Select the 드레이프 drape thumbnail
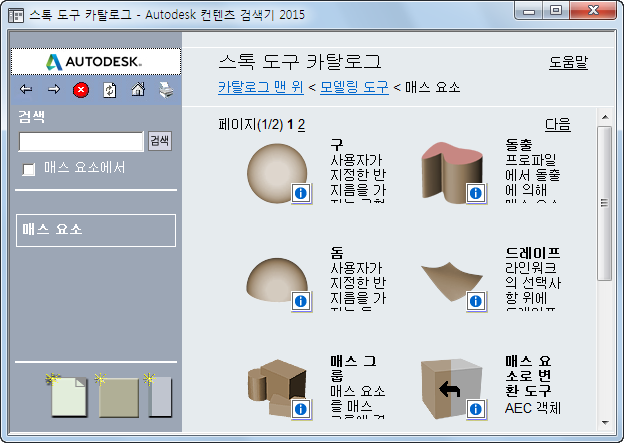The height and width of the screenshot is (443, 624). click(x=452, y=282)
